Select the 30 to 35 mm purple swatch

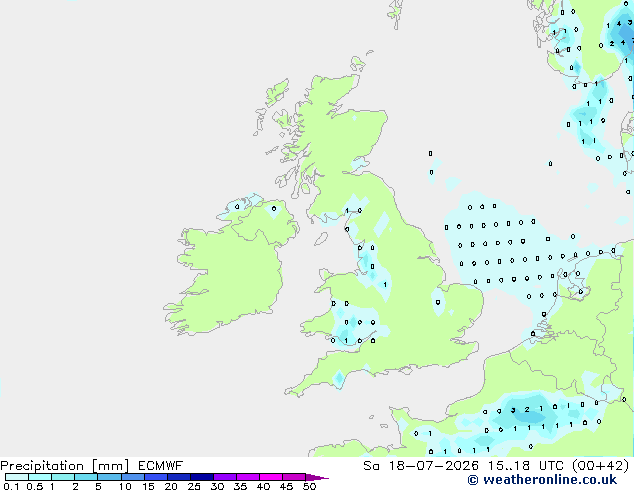[224, 477]
